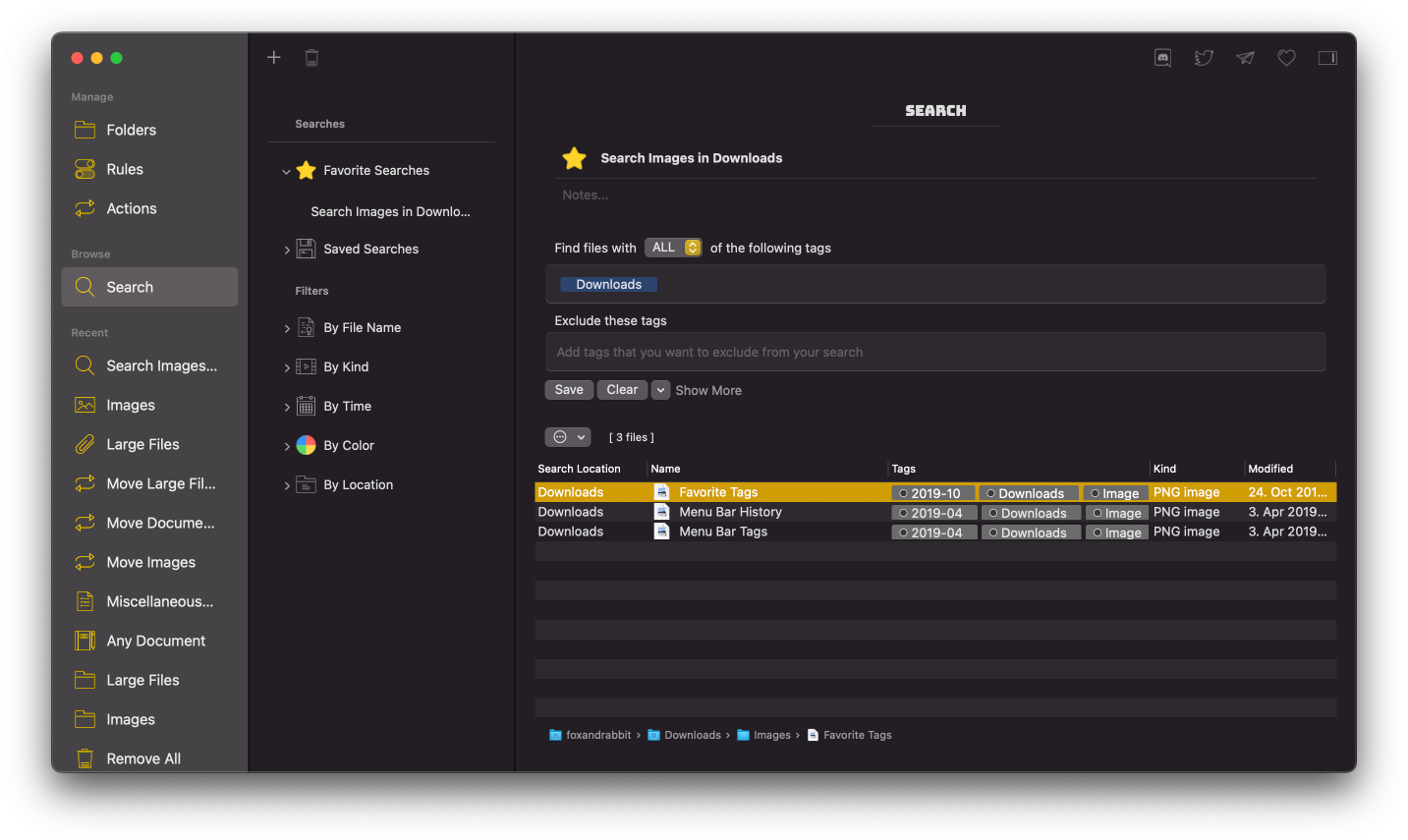Click the Exclude these tags input field
The width and height of the screenshot is (1408, 840).
click(934, 351)
